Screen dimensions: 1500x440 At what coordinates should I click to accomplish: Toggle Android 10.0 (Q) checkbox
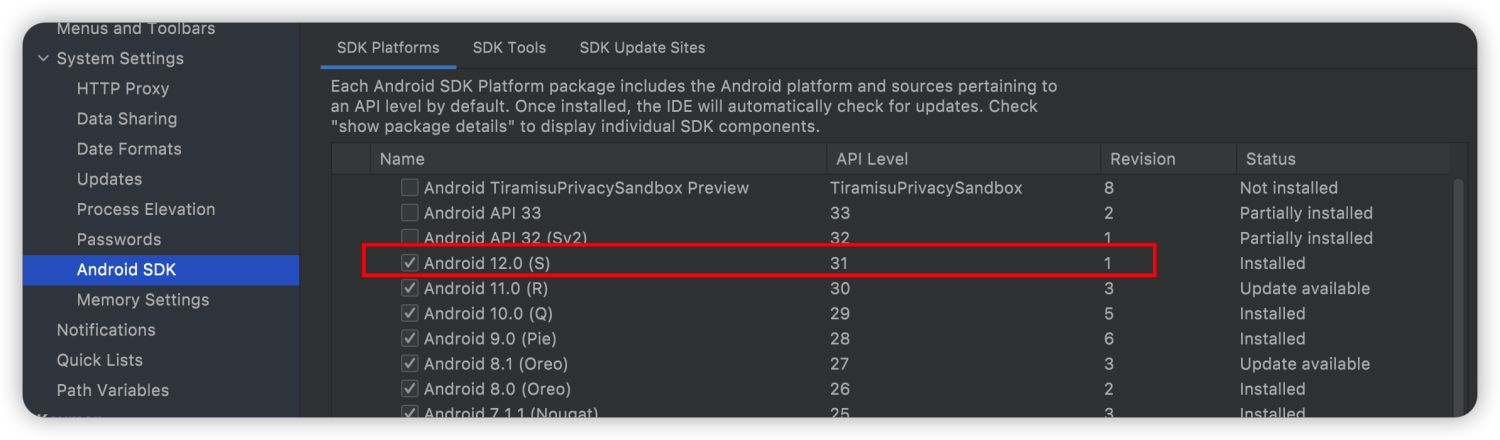(x=410, y=313)
